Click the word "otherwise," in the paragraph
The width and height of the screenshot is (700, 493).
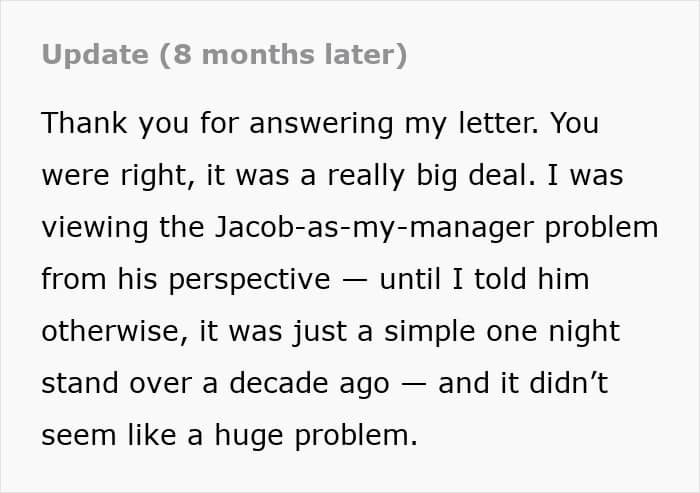(x=115, y=331)
